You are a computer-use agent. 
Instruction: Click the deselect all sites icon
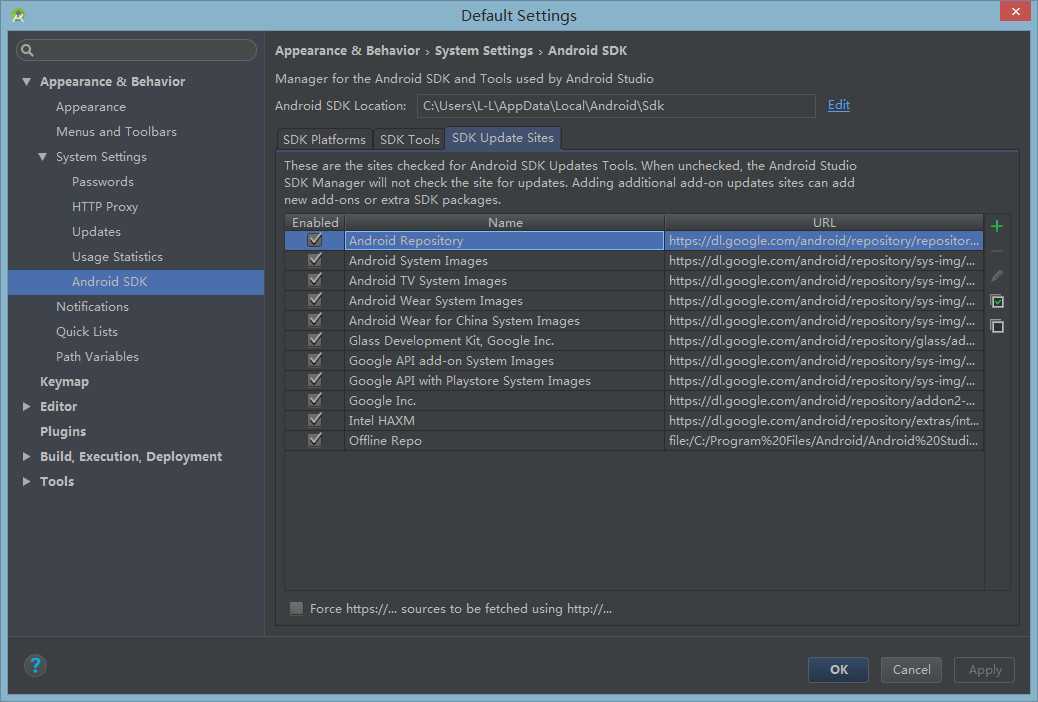coord(996,326)
